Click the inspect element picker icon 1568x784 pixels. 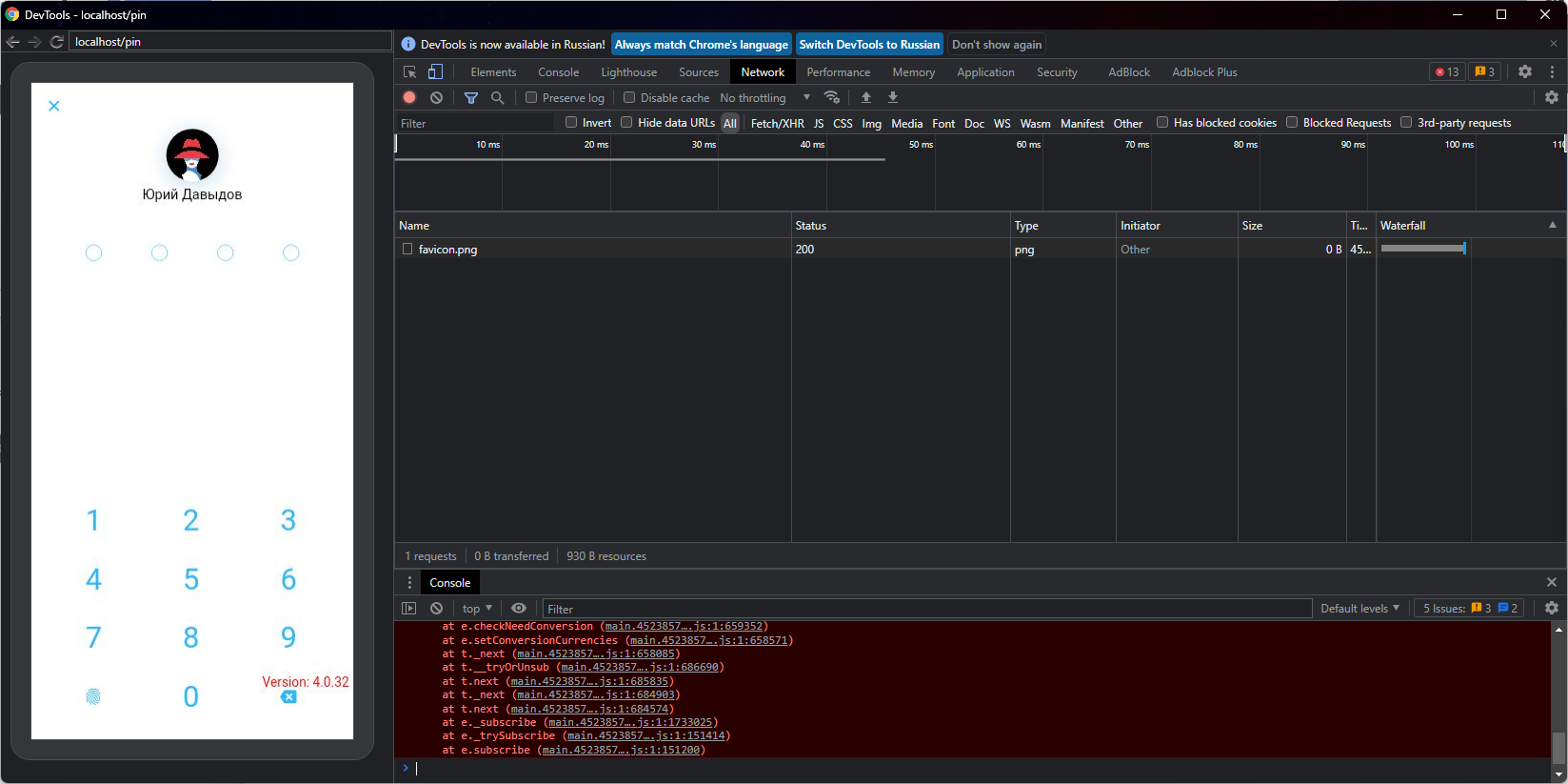[x=410, y=72]
